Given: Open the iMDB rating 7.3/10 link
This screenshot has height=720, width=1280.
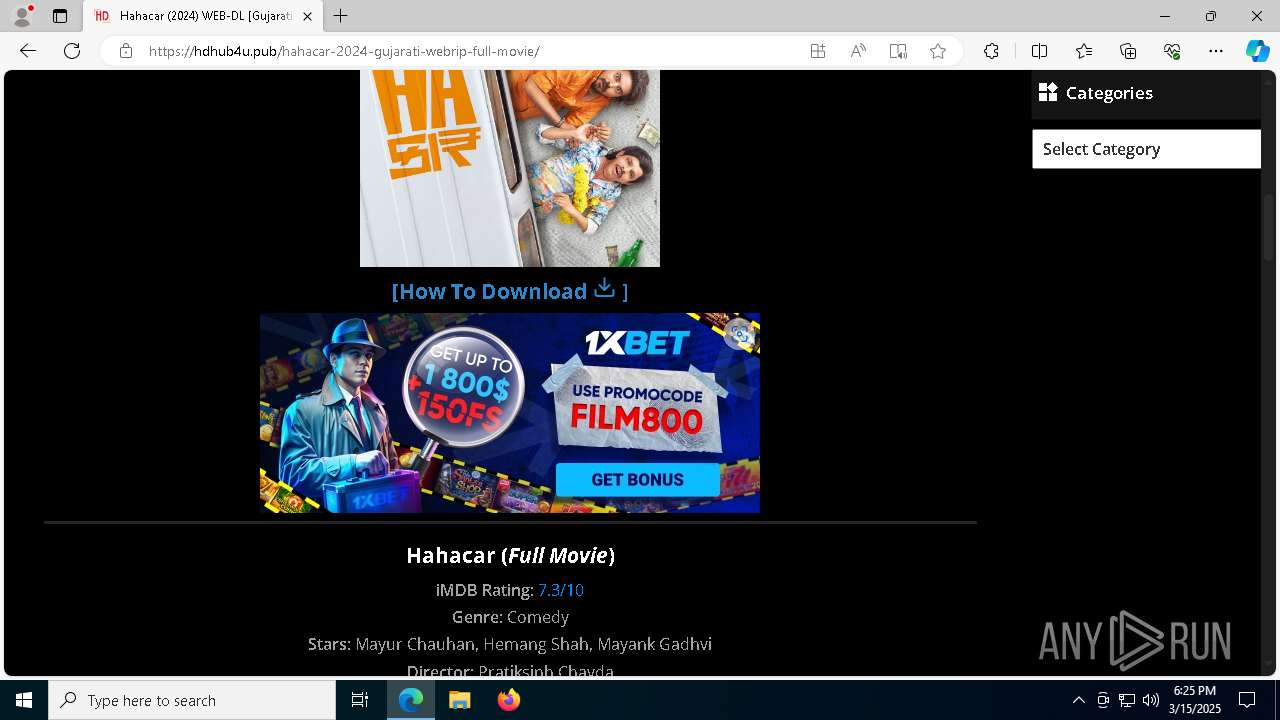Looking at the screenshot, I should click(x=561, y=590).
